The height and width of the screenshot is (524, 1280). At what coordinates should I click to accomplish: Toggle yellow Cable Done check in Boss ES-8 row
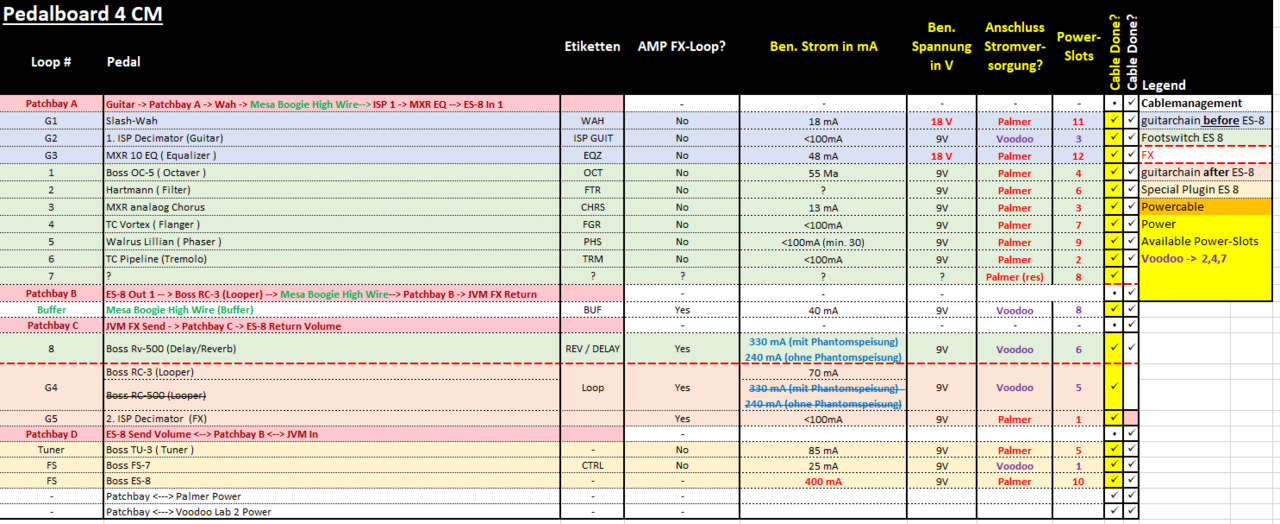1113,481
